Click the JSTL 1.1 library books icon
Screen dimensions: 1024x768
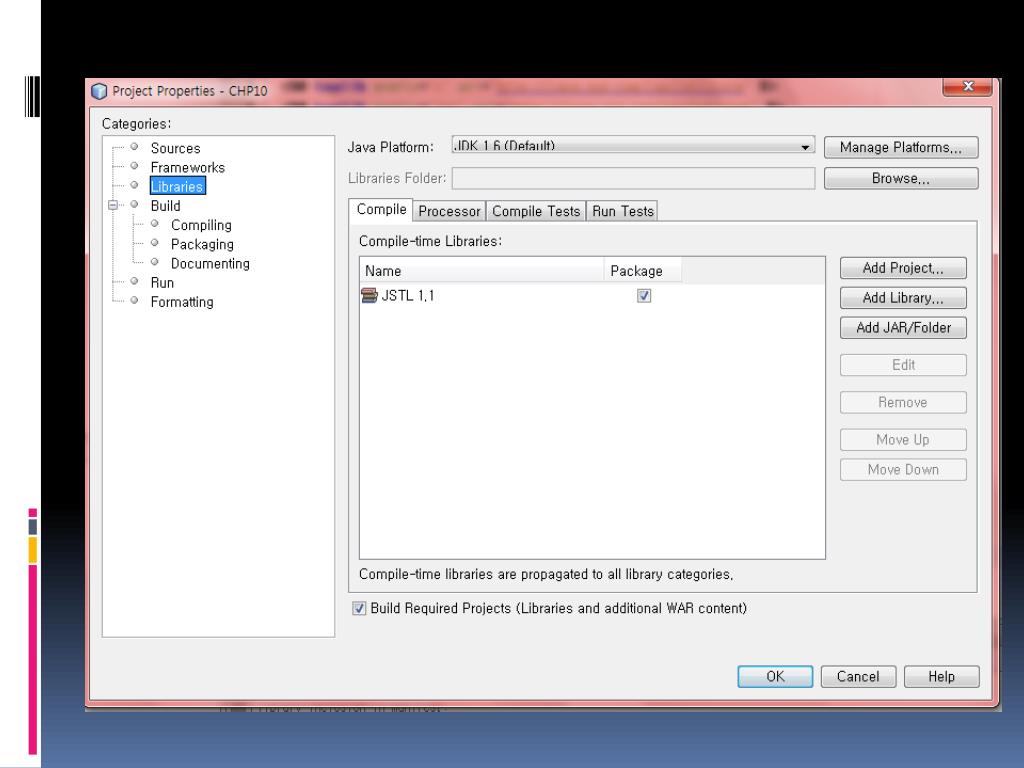click(369, 296)
